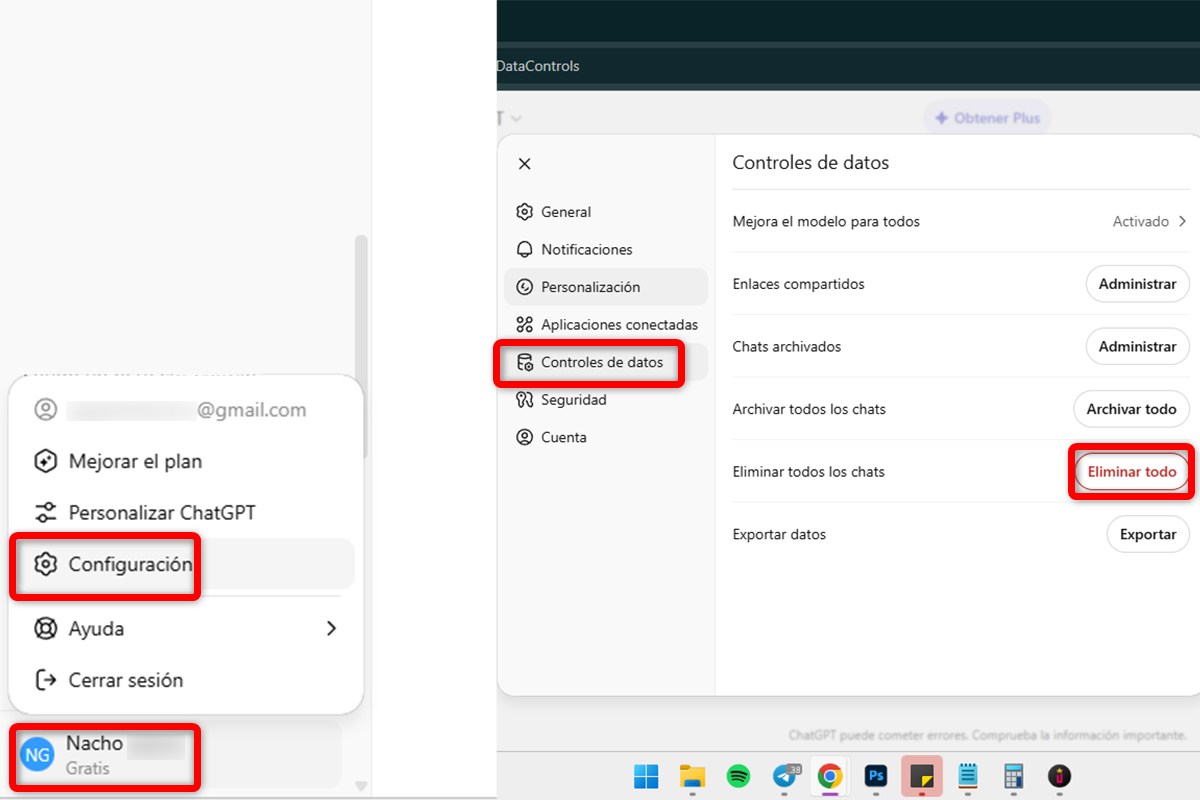Viewport: 1200px width, 800px height.
Task: Open Telegram from the taskbar
Action: pos(786,776)
